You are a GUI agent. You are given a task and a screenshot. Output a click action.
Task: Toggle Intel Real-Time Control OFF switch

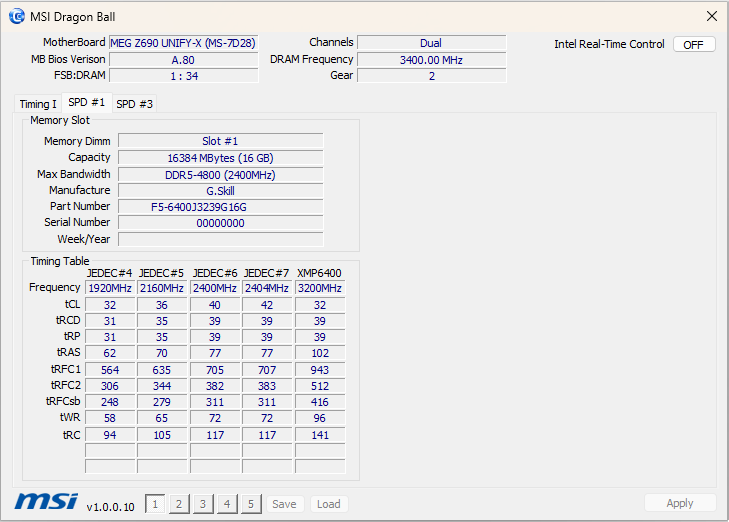[694, 45]
